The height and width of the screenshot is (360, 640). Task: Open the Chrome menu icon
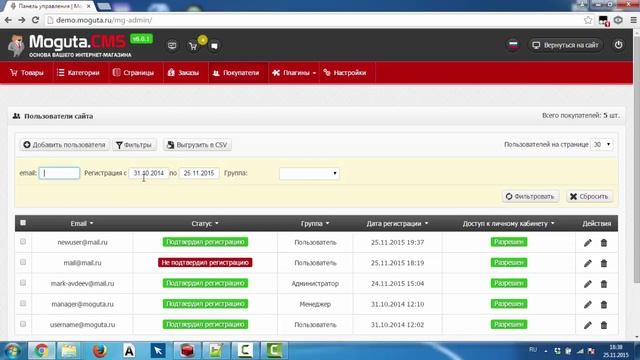click(633, 20)
